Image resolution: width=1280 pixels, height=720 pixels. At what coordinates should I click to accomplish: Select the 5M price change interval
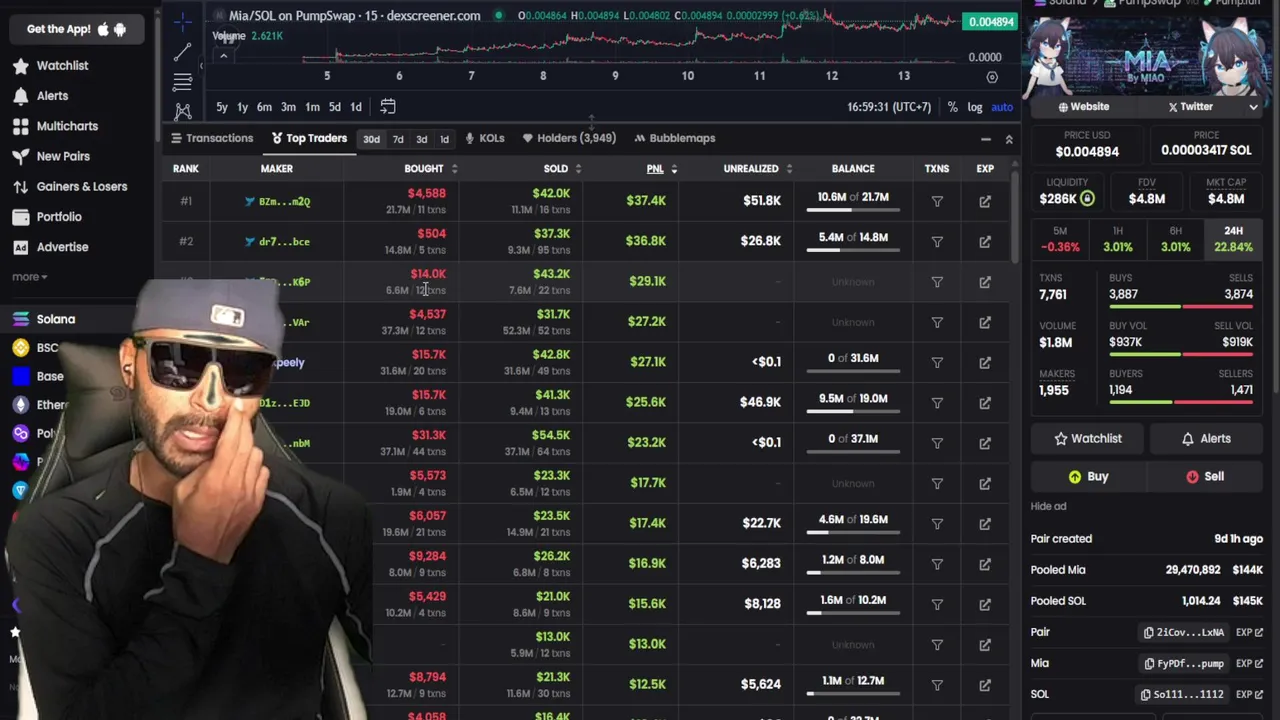coord(1060,239)
